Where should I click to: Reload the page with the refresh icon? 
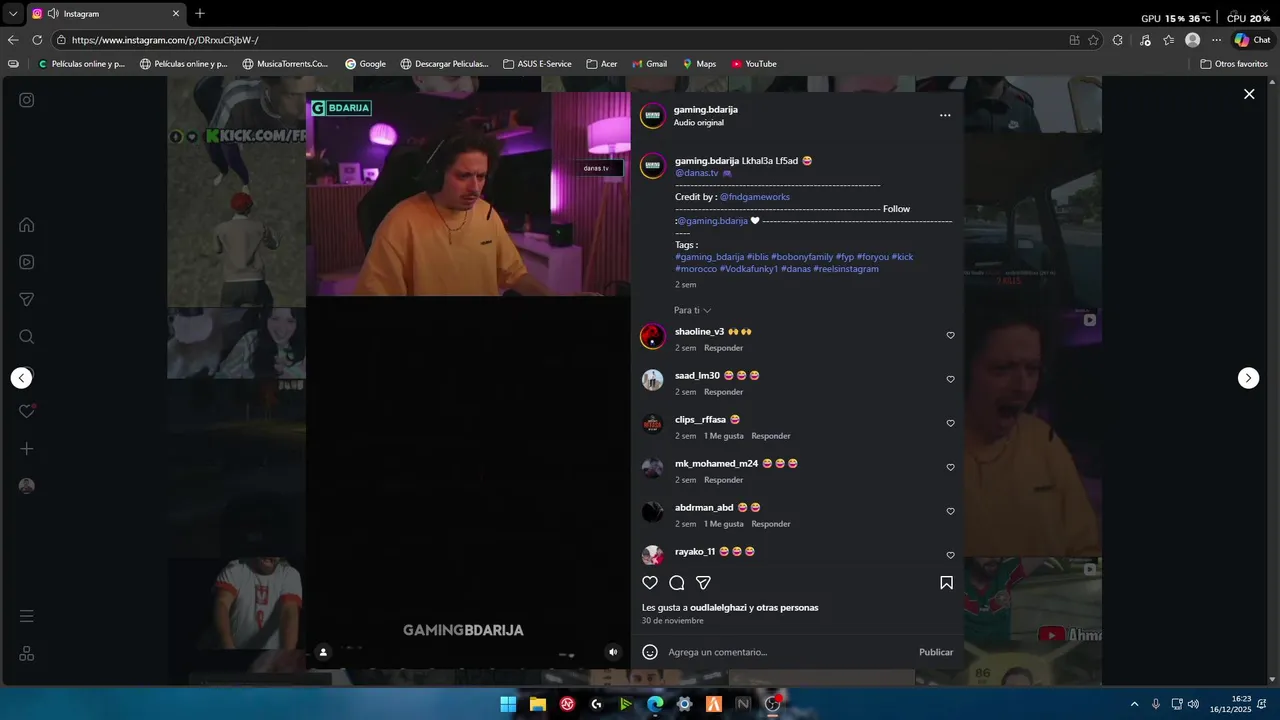coord(37,40)
